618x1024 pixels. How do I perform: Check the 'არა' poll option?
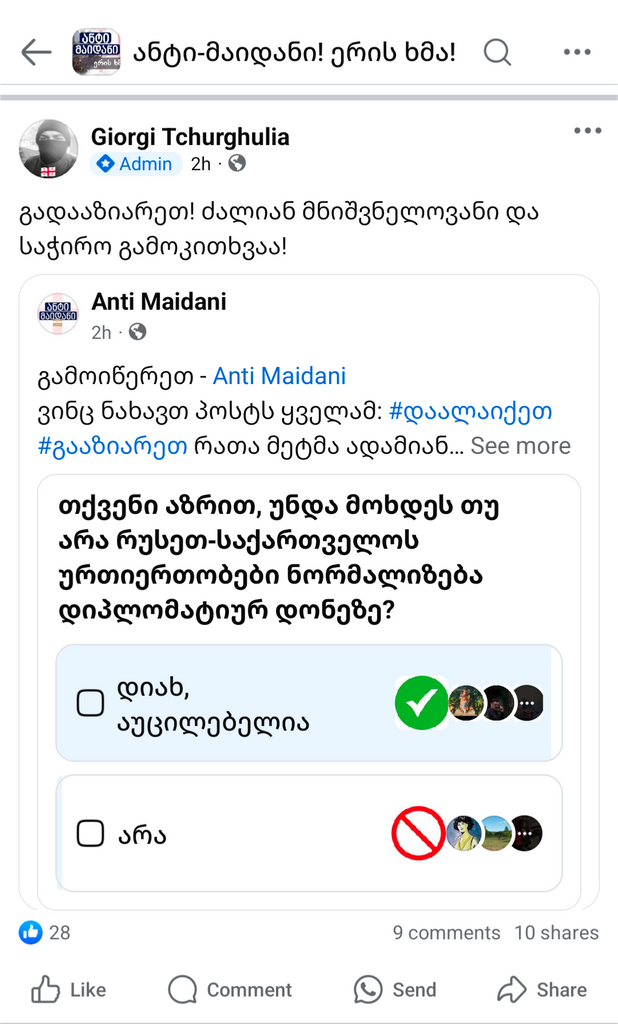tap(91, 833)
